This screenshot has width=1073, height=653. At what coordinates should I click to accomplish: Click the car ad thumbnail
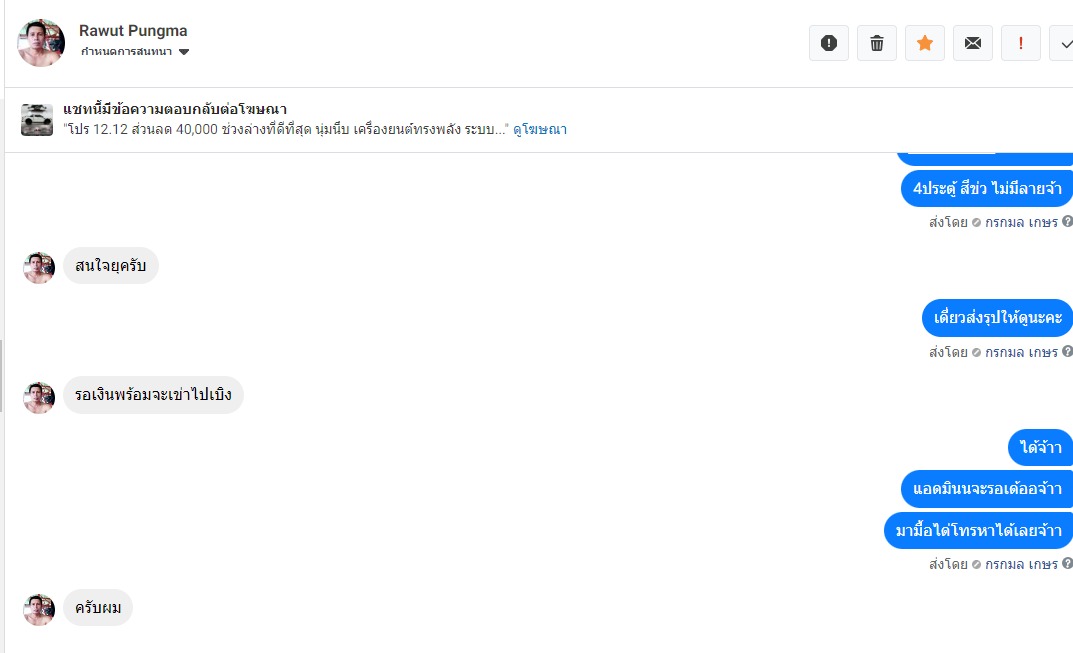37,120
